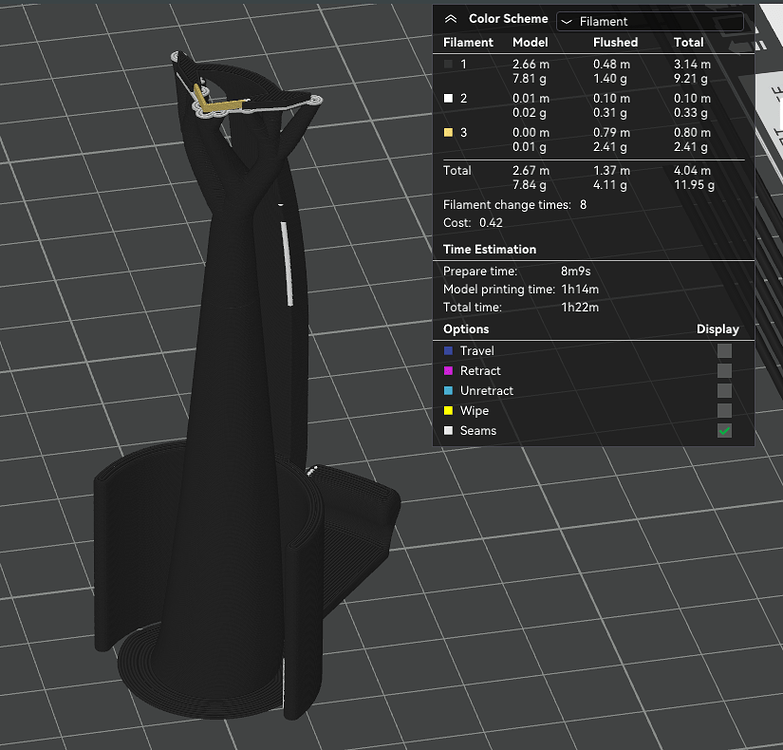The image size is (783, 750).
Task: Click filament 1 black color square
Action: tap(448, 64)
